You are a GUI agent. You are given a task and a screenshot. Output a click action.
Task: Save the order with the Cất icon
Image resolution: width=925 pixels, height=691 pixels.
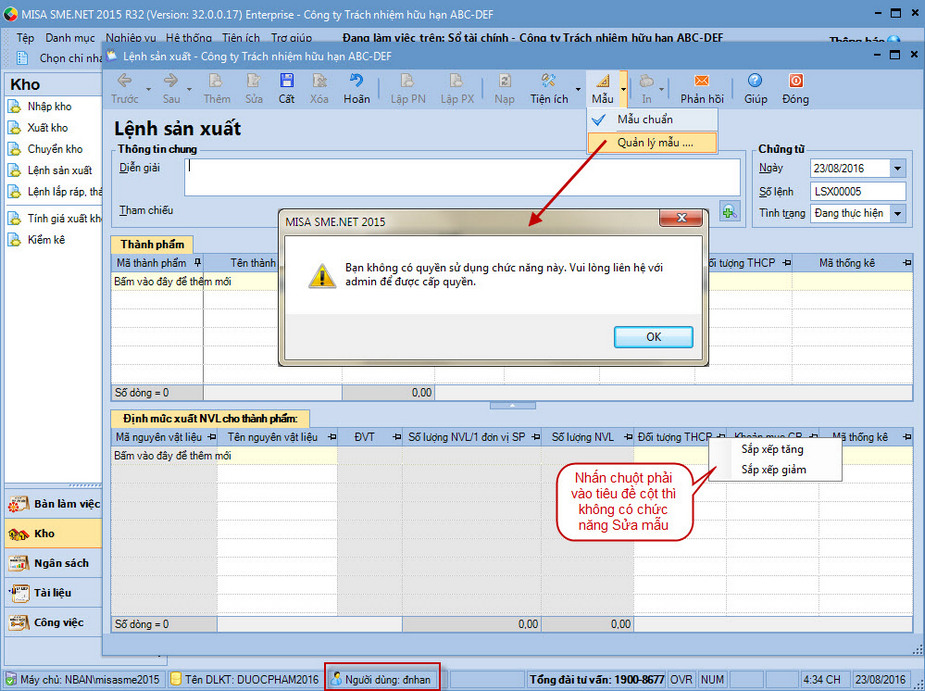[x=287, y=89]
